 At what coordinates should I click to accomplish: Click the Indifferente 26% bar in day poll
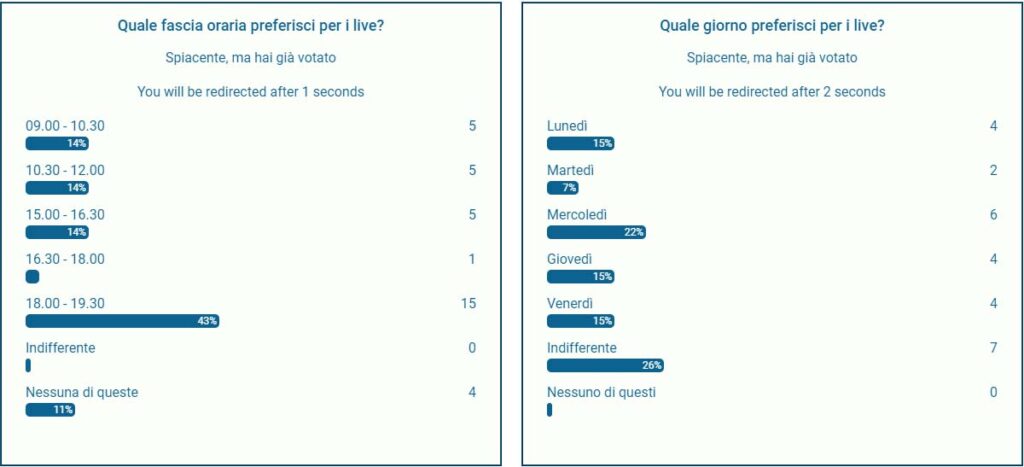(x=605, y=366)
